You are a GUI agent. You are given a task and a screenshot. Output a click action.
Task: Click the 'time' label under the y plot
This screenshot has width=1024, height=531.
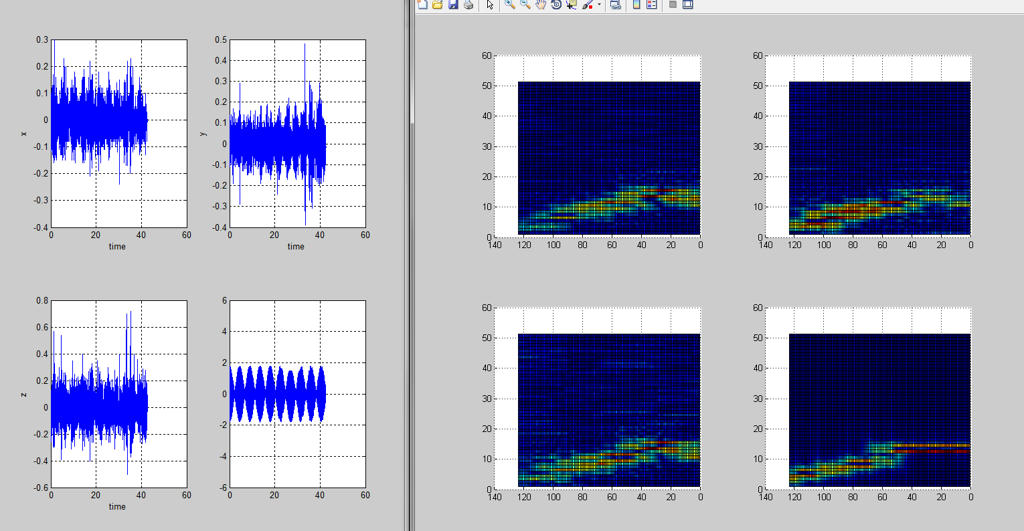pyautogui.click(x=296, y=247)
